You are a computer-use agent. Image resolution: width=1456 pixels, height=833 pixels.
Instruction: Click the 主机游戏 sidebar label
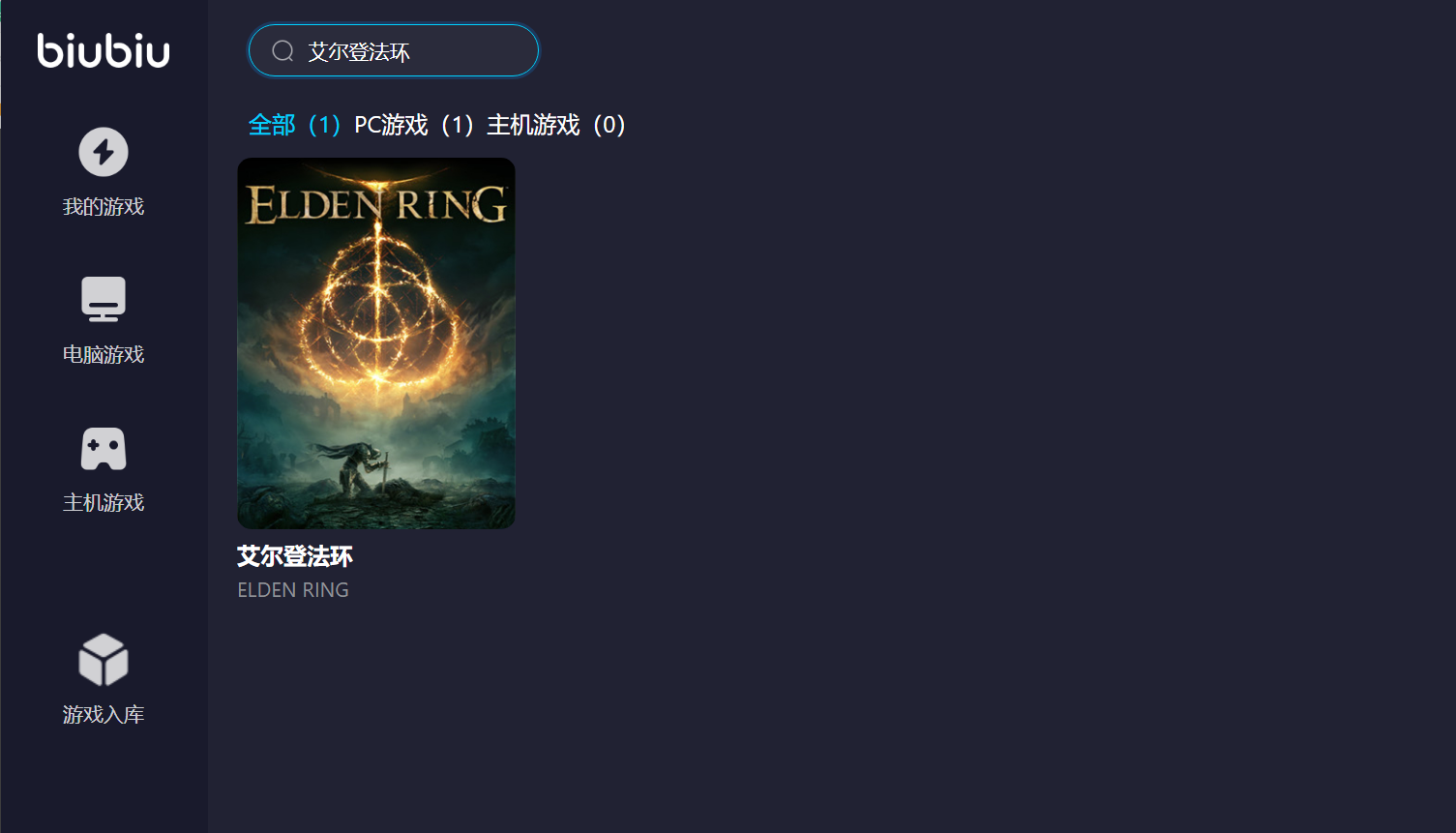pyautogui.click(x=104, y=503)
